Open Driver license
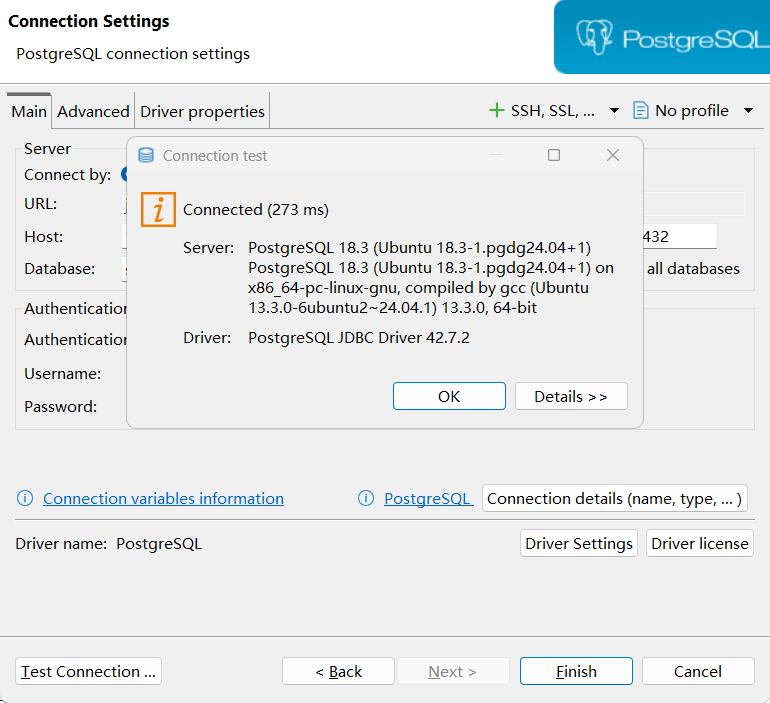This screenshot has height=703, width=770. (x=700, y=543)
